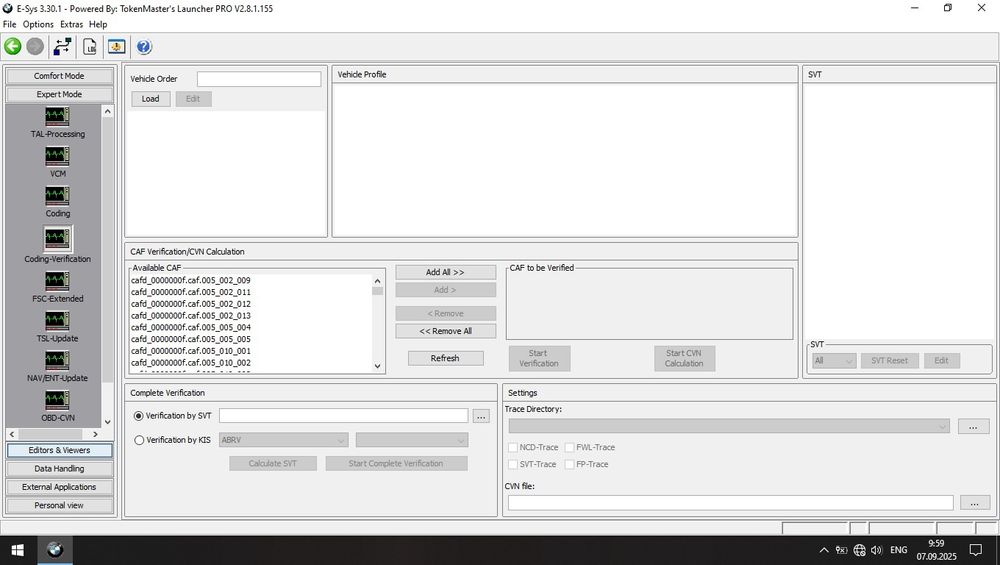Screen dimensions: 1000x565
Task: Switch to Expert Mode tab
Action: 59,94
